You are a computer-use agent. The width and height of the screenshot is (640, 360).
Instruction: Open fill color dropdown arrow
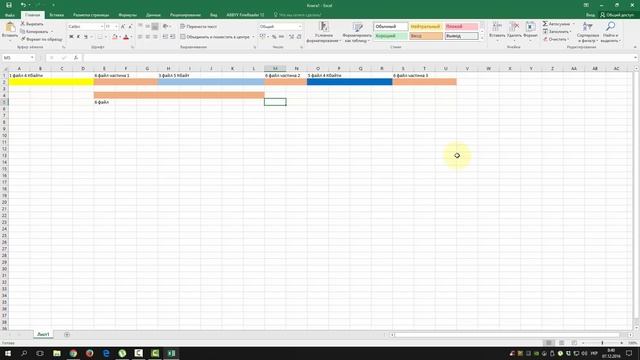[120, 37]
